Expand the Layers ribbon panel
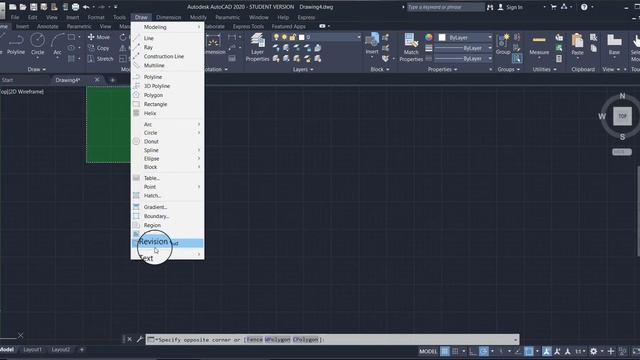 click(x=303, y=69)
